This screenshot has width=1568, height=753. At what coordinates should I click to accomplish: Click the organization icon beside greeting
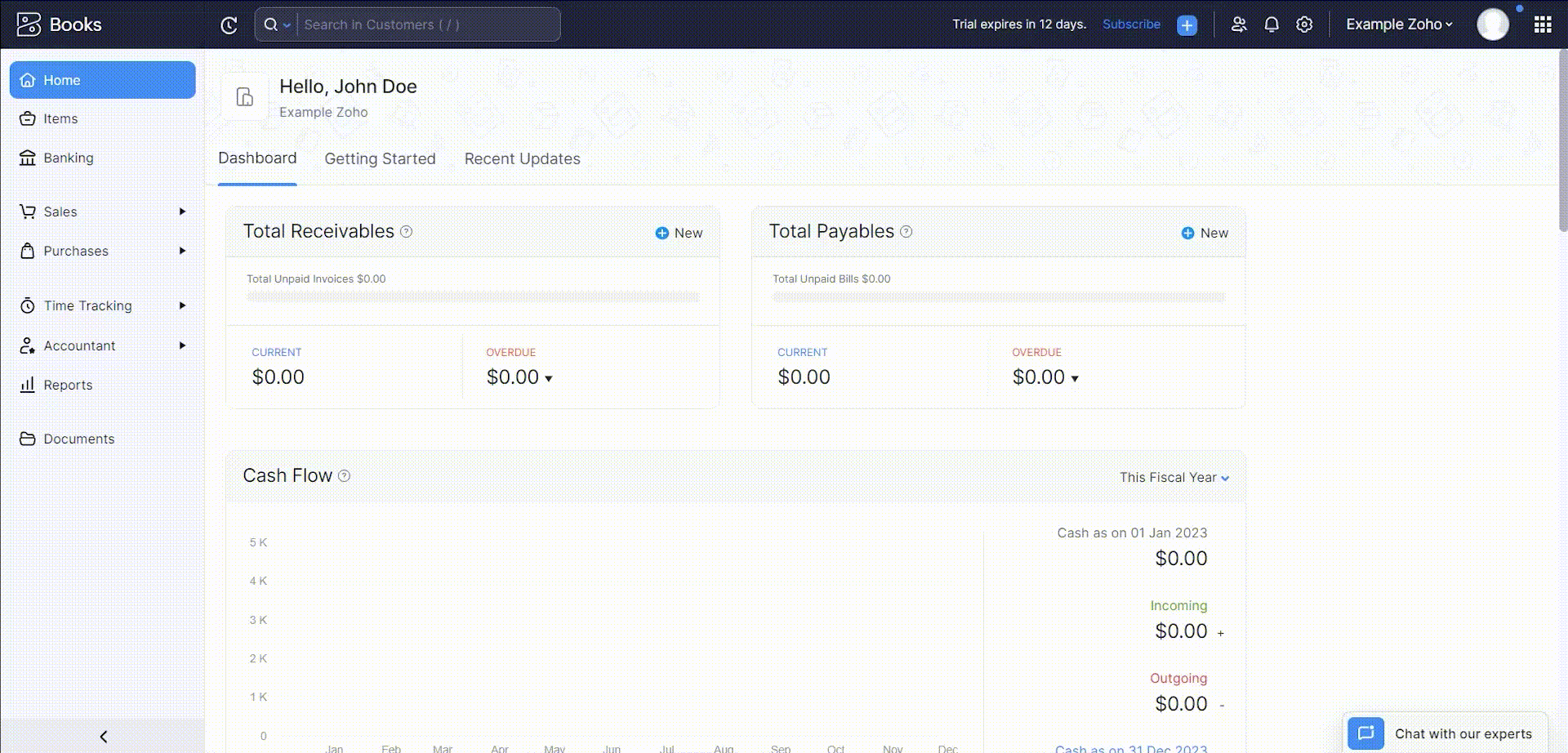click(x=244, y=97)
